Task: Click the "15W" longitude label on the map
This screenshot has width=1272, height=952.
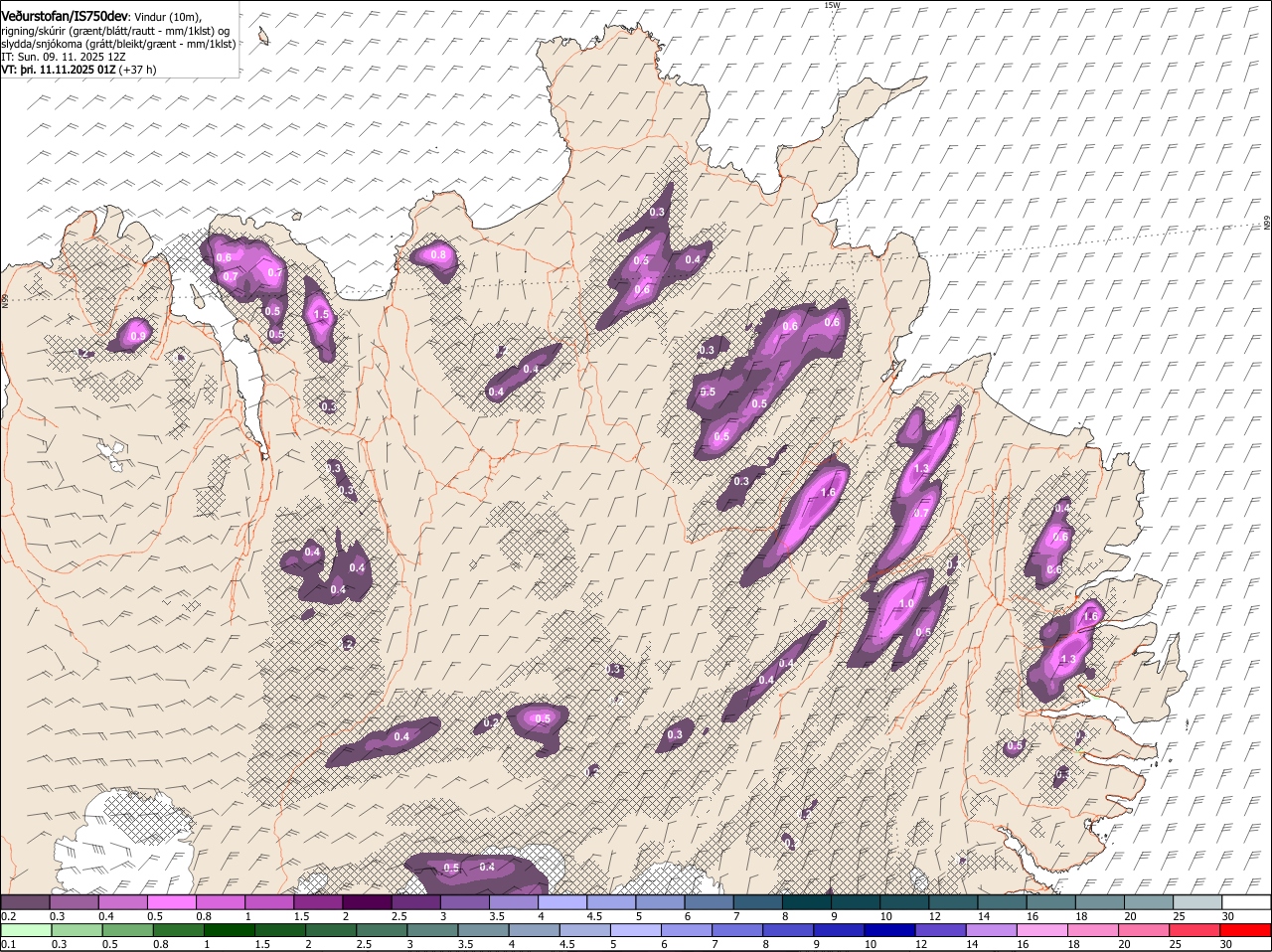Action: tap(832, 5)
